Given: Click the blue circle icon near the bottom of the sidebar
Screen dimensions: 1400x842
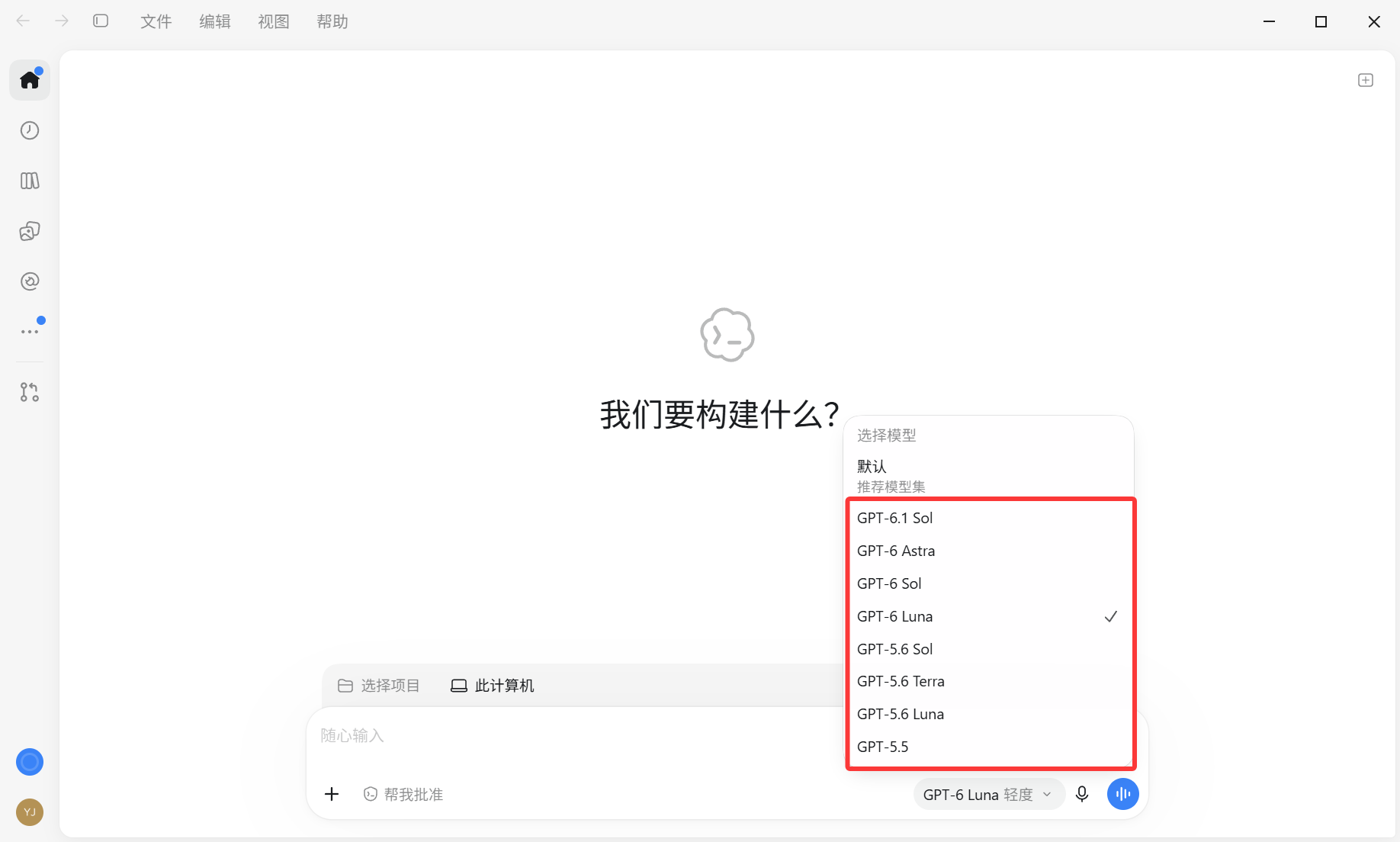Looking at the screenshot, I should click(x=30, y=762).
